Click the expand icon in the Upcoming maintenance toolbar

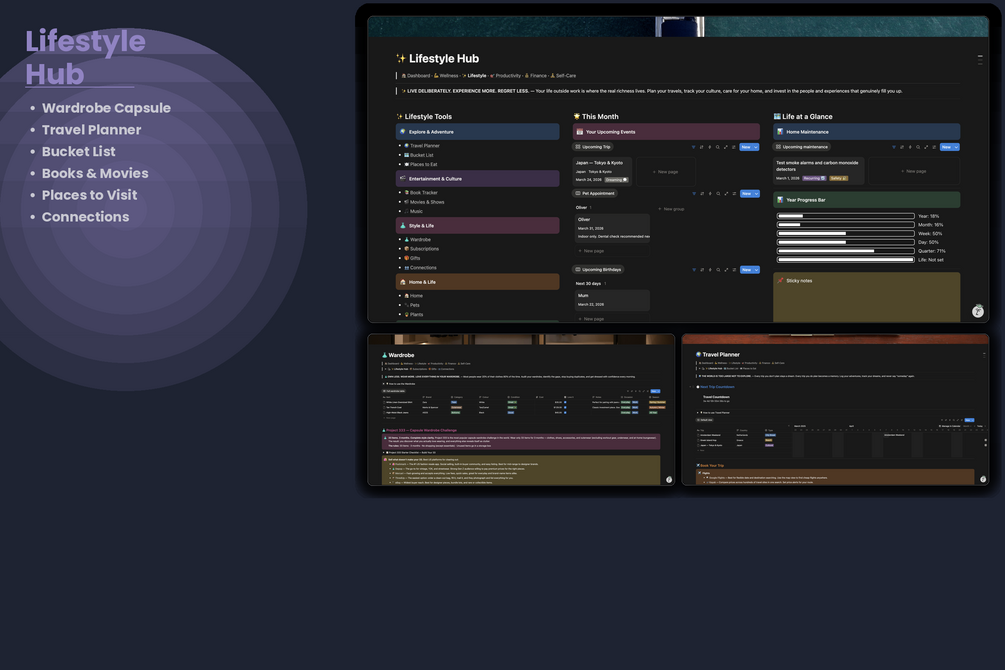926,147
